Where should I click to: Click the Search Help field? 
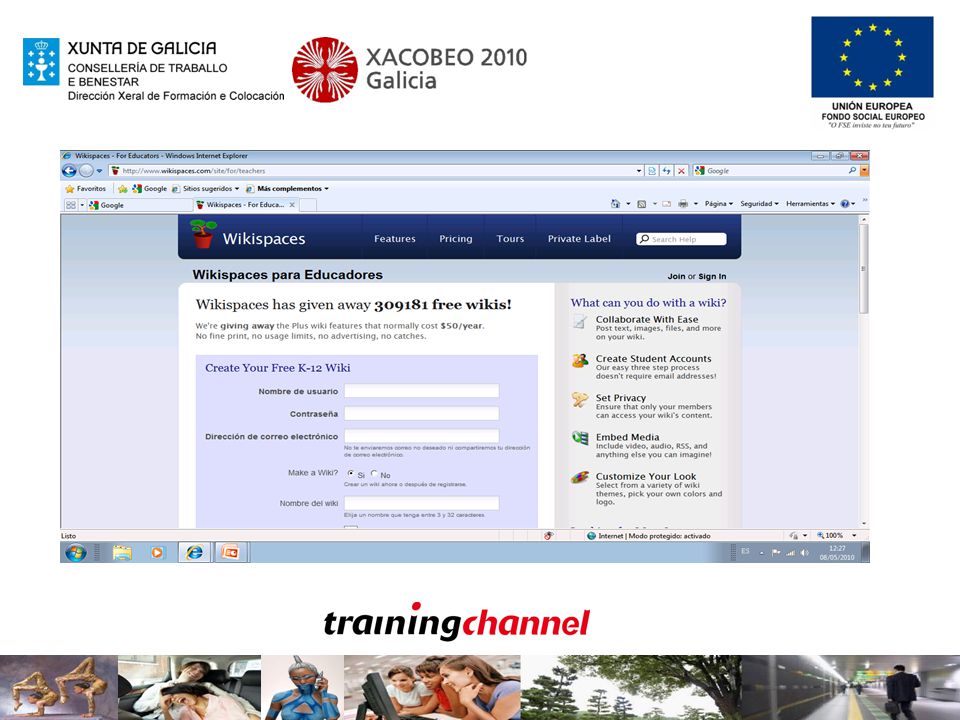click(x=681, y=239)
